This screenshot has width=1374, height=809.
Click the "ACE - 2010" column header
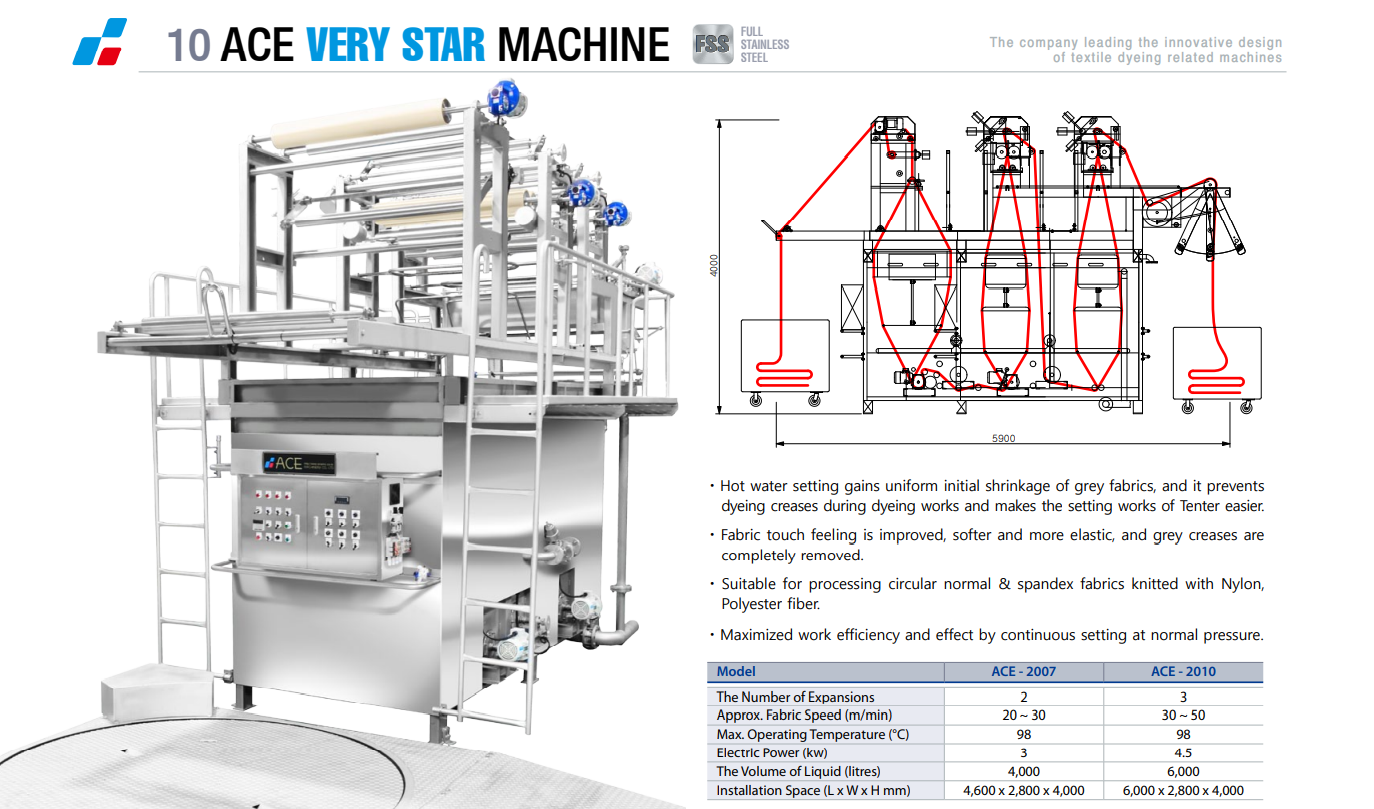click(1183, 672)
